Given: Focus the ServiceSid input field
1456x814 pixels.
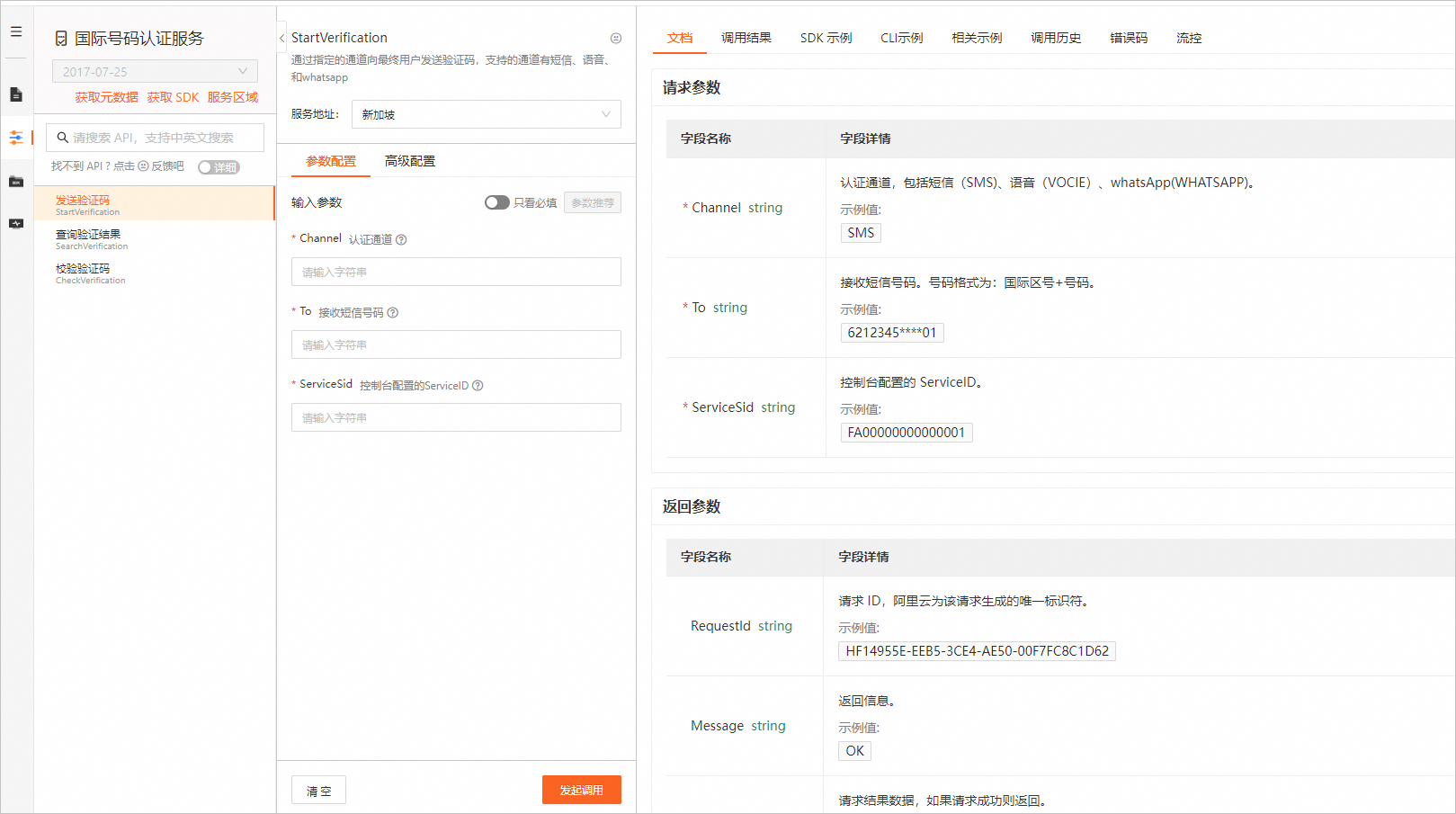Looking at the screenshot, I should [x=456, y=417].
